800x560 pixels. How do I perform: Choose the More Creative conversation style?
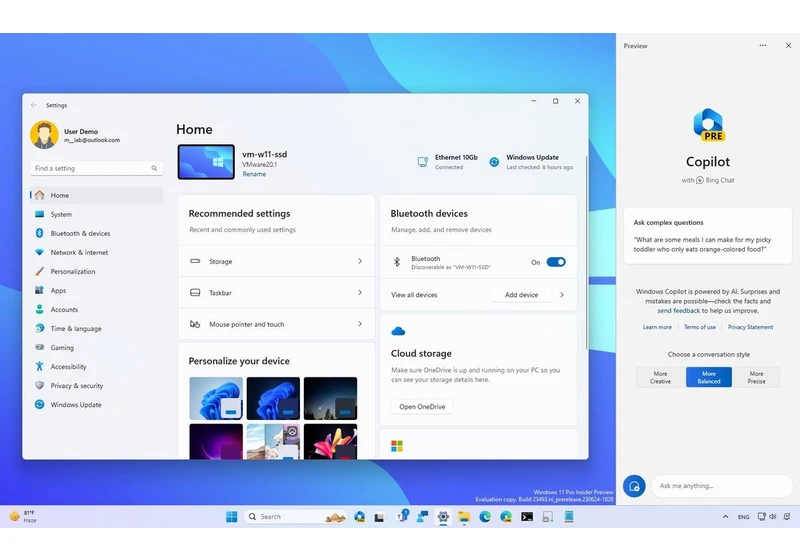coord(660,377)
